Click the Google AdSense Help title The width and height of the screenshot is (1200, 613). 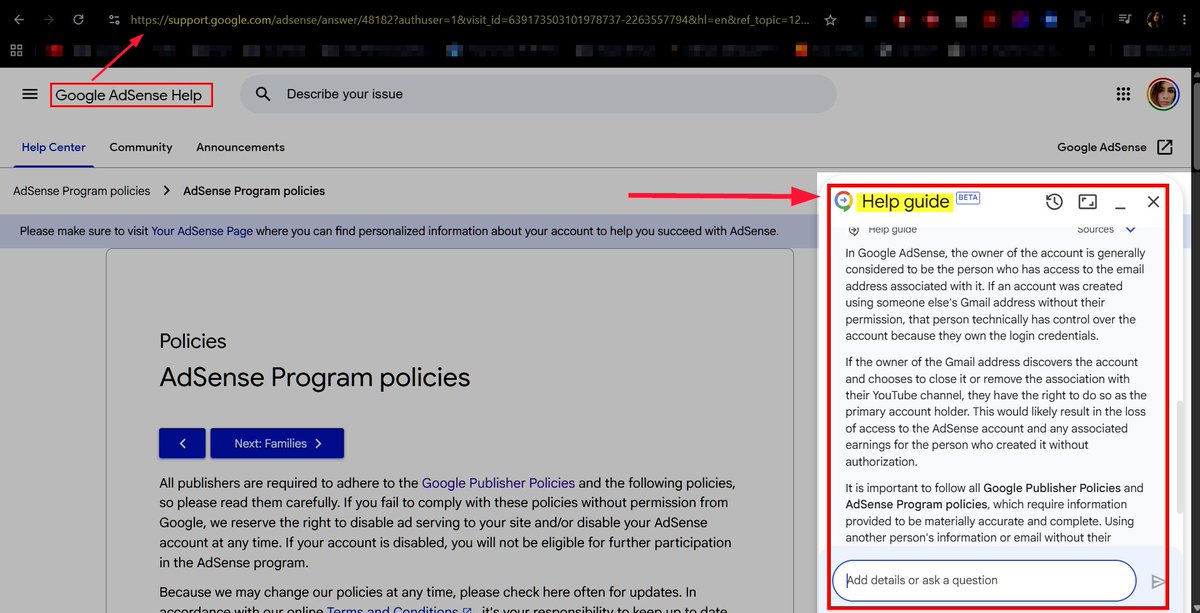pos(128,95)
